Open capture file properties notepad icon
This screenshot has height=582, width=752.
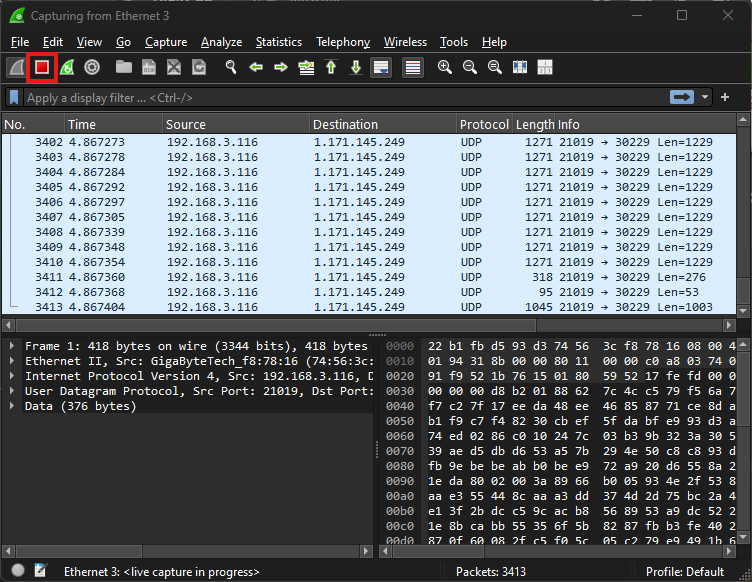[41, 570]
